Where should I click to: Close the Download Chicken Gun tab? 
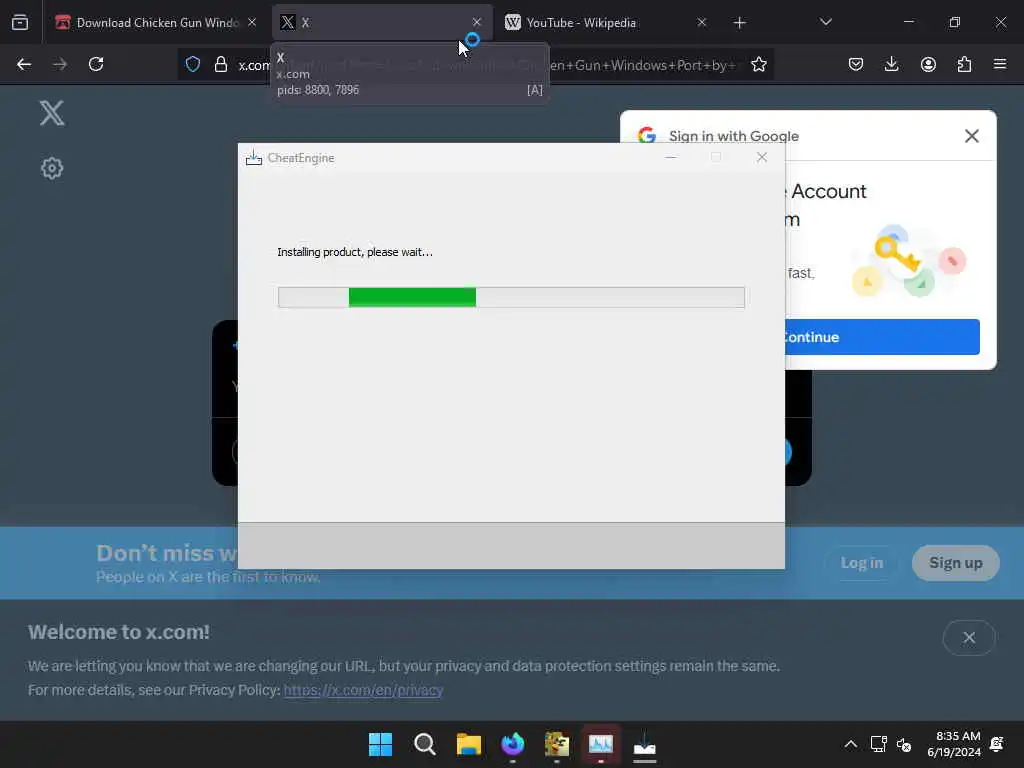coord(252,22)
